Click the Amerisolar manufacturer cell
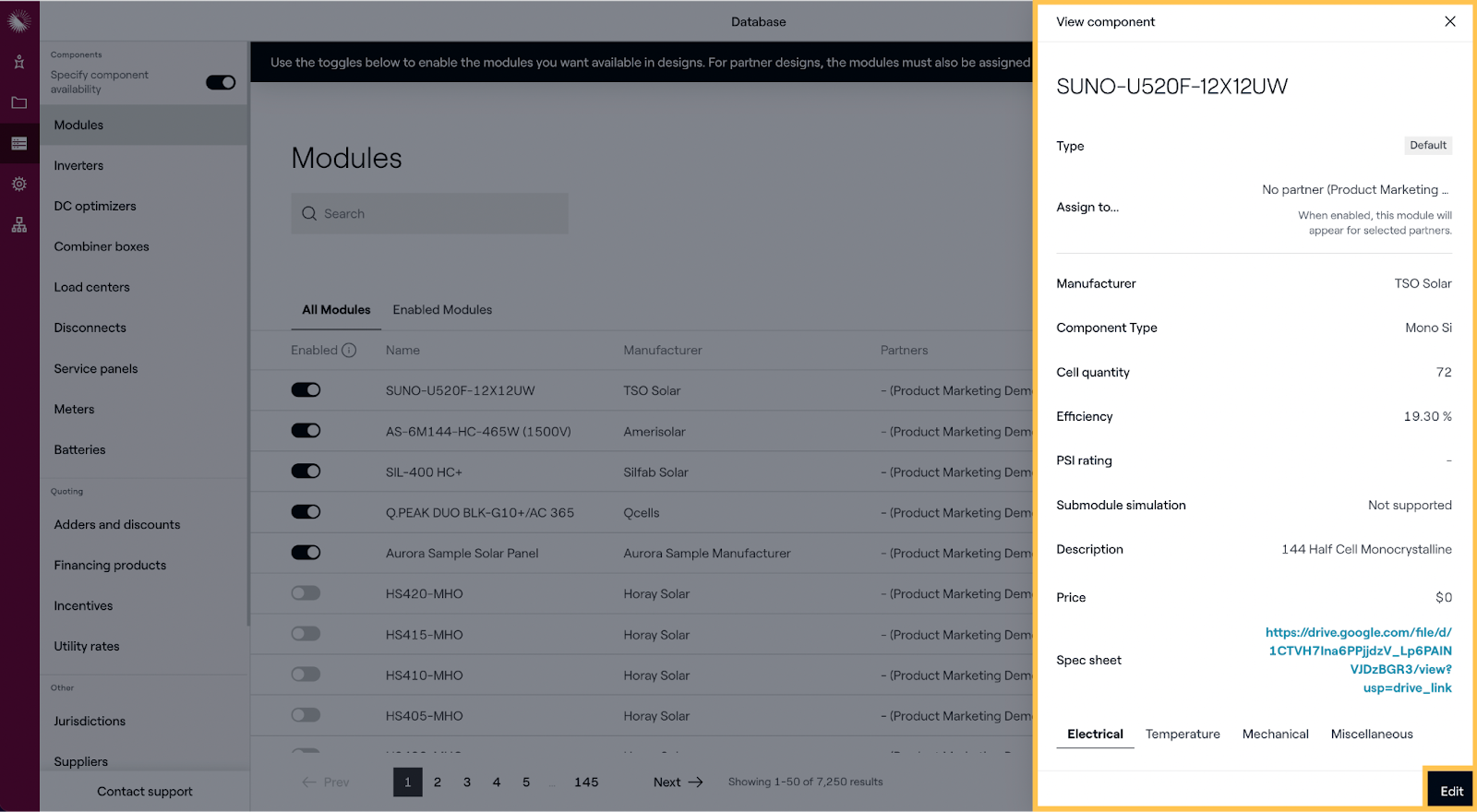The width and height of the screenshot is (1477, 812). [654, 431]
